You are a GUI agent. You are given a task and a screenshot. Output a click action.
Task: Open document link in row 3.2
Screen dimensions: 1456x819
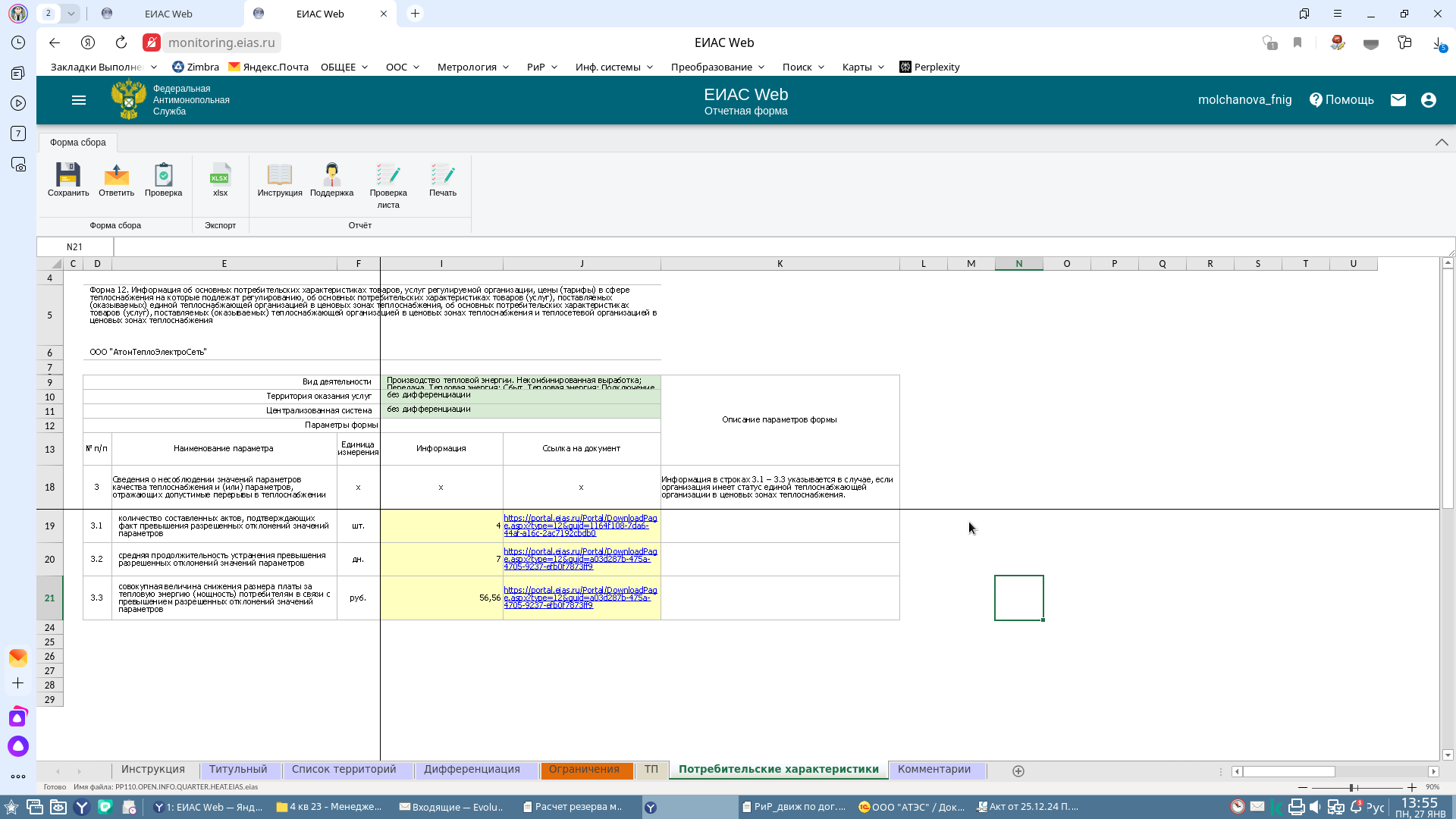[581, 559]
